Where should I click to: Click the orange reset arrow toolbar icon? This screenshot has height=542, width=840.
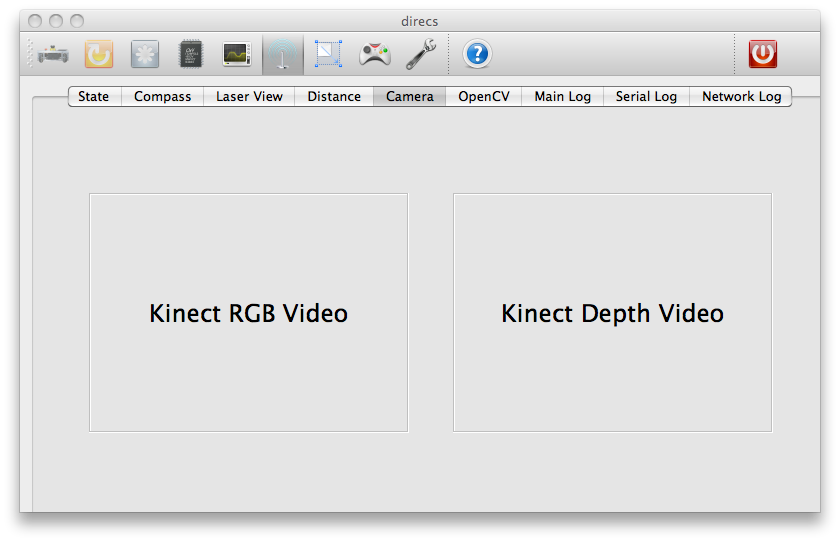(99, 54)
